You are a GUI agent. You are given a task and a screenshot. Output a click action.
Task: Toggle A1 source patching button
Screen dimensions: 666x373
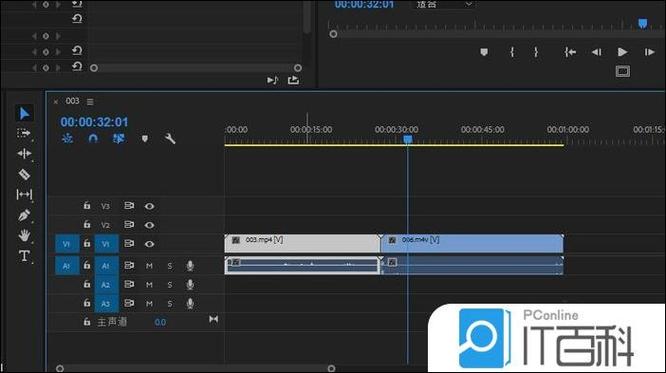67,266
